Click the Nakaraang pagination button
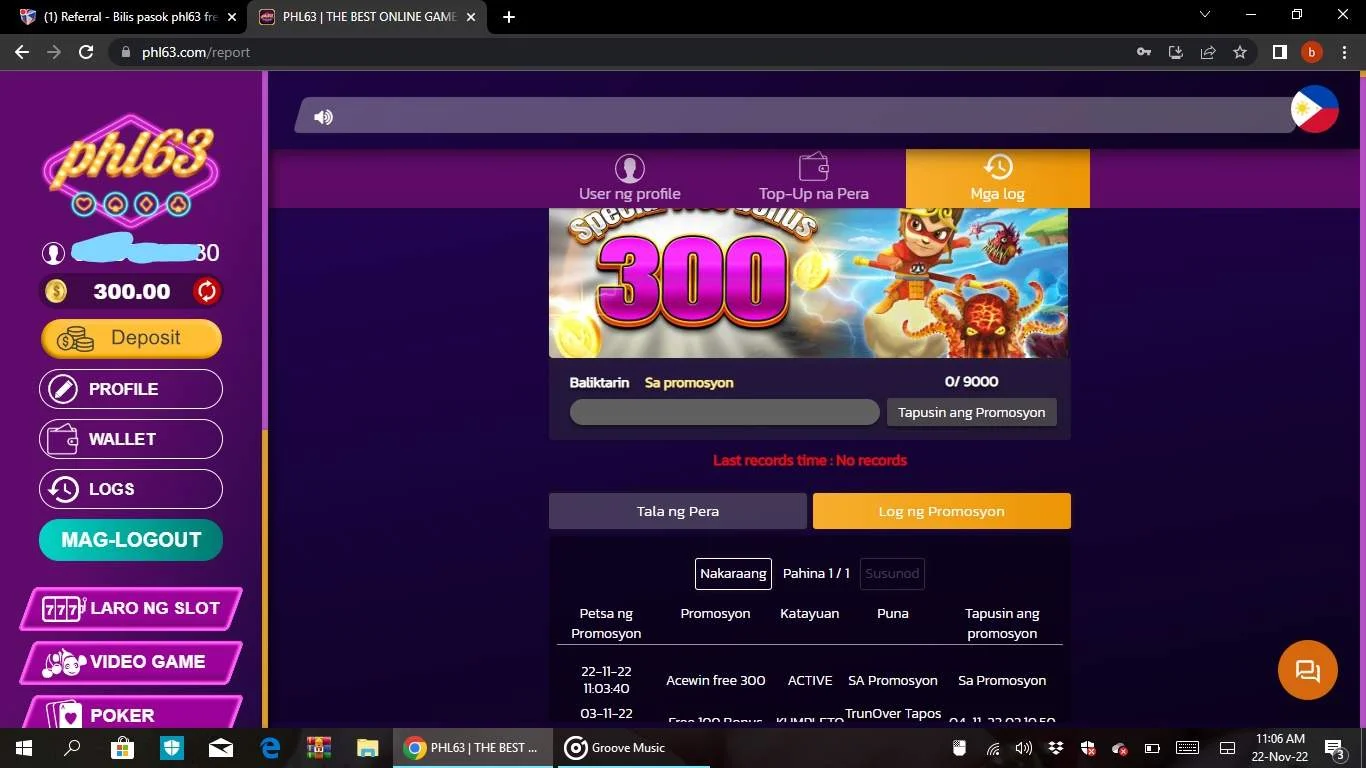The image size is (1366, 768). click(733, 574)
